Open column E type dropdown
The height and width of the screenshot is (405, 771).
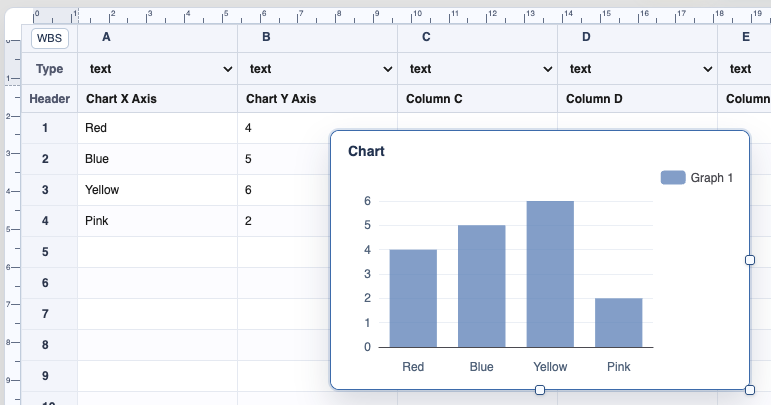[x=744, y=69]
